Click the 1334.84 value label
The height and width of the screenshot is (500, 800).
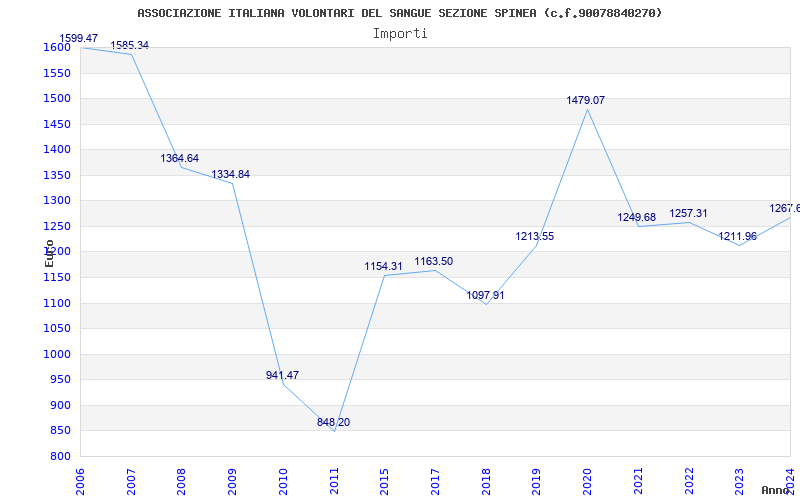click(x=231, y=174)
